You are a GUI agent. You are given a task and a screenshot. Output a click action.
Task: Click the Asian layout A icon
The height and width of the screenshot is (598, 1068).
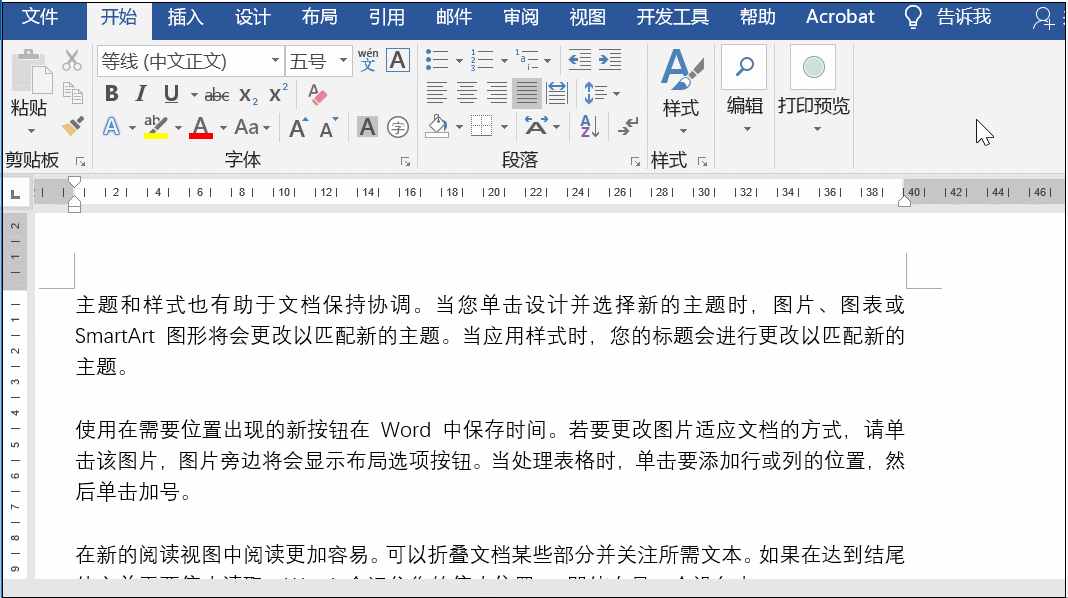(x=535, y=126)
